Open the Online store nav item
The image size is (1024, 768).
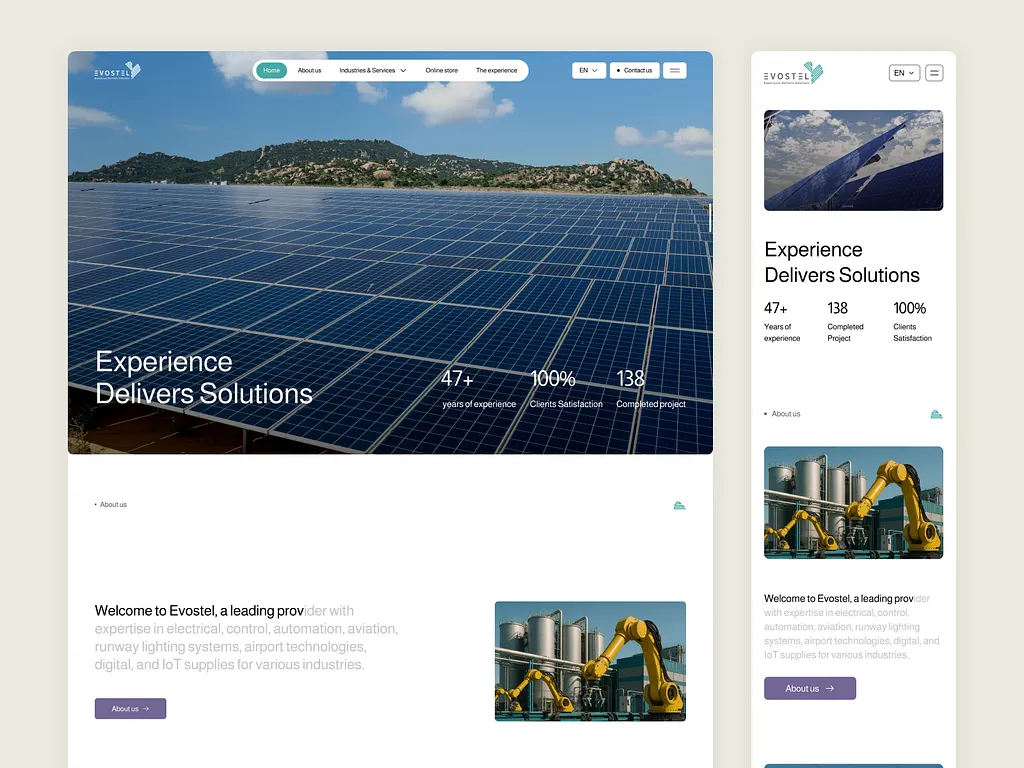pyautogui.click(x=441, y=71)
